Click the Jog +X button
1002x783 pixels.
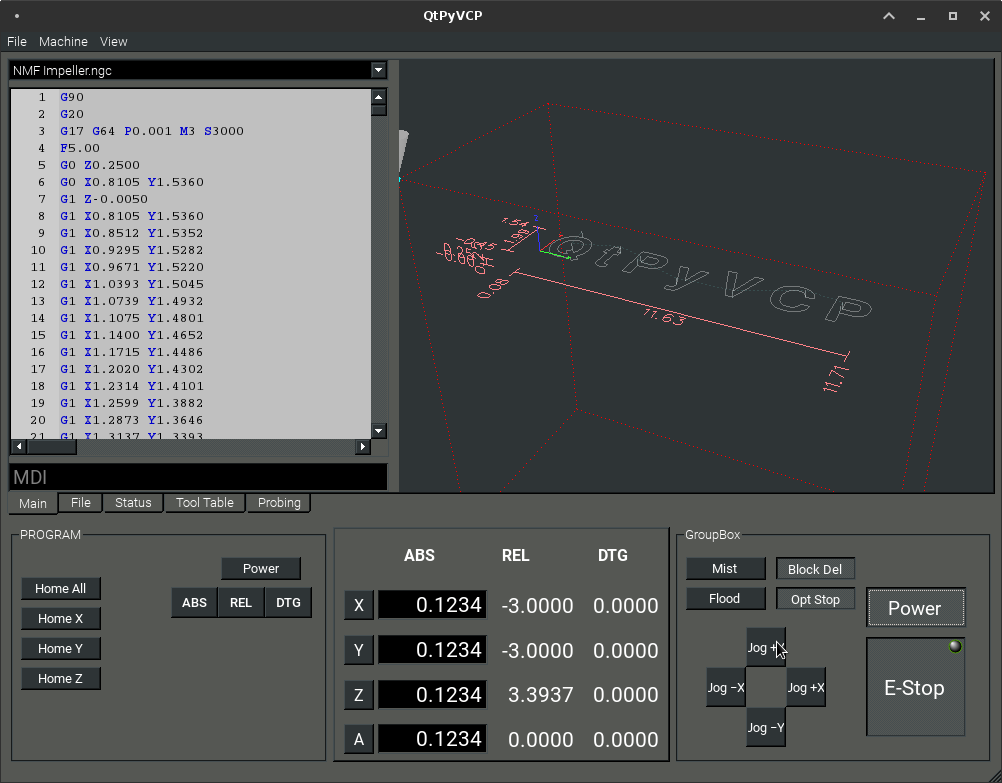[x=806, y=688]
